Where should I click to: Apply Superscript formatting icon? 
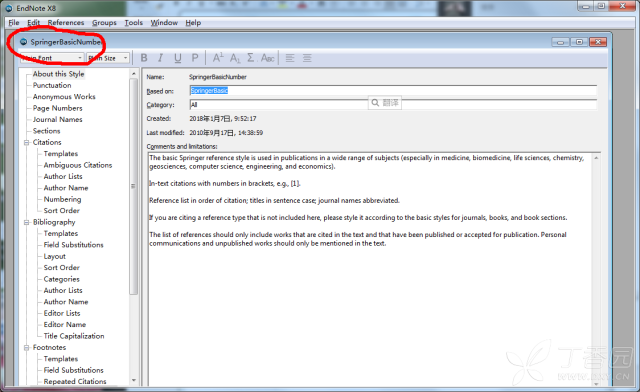coord(218,58)
